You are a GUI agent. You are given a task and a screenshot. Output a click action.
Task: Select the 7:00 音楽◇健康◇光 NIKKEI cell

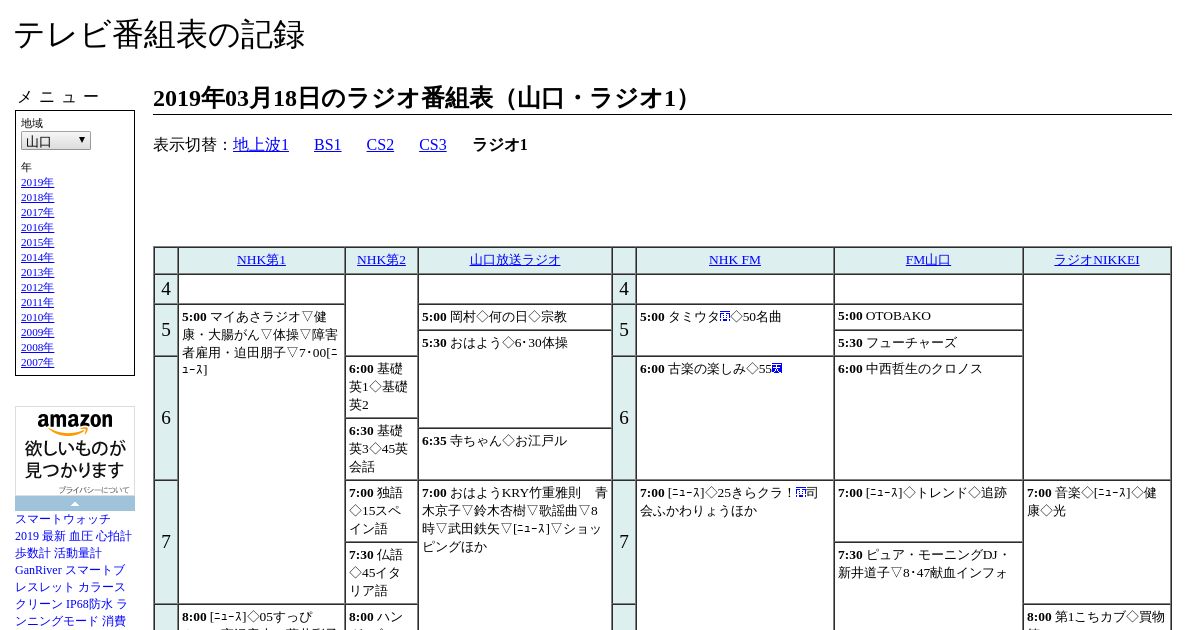point(1097,542)
